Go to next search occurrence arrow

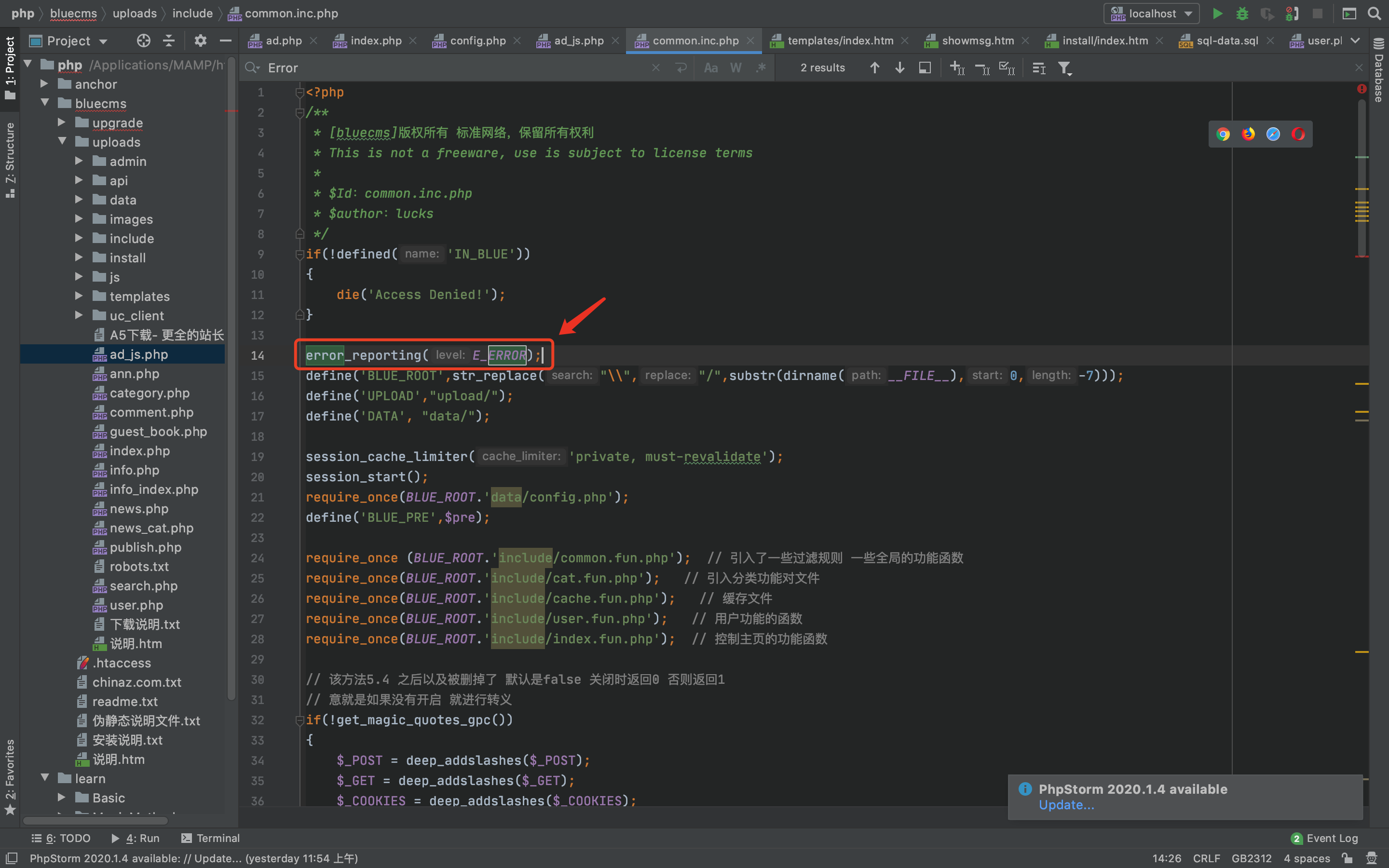coord(899,68)
